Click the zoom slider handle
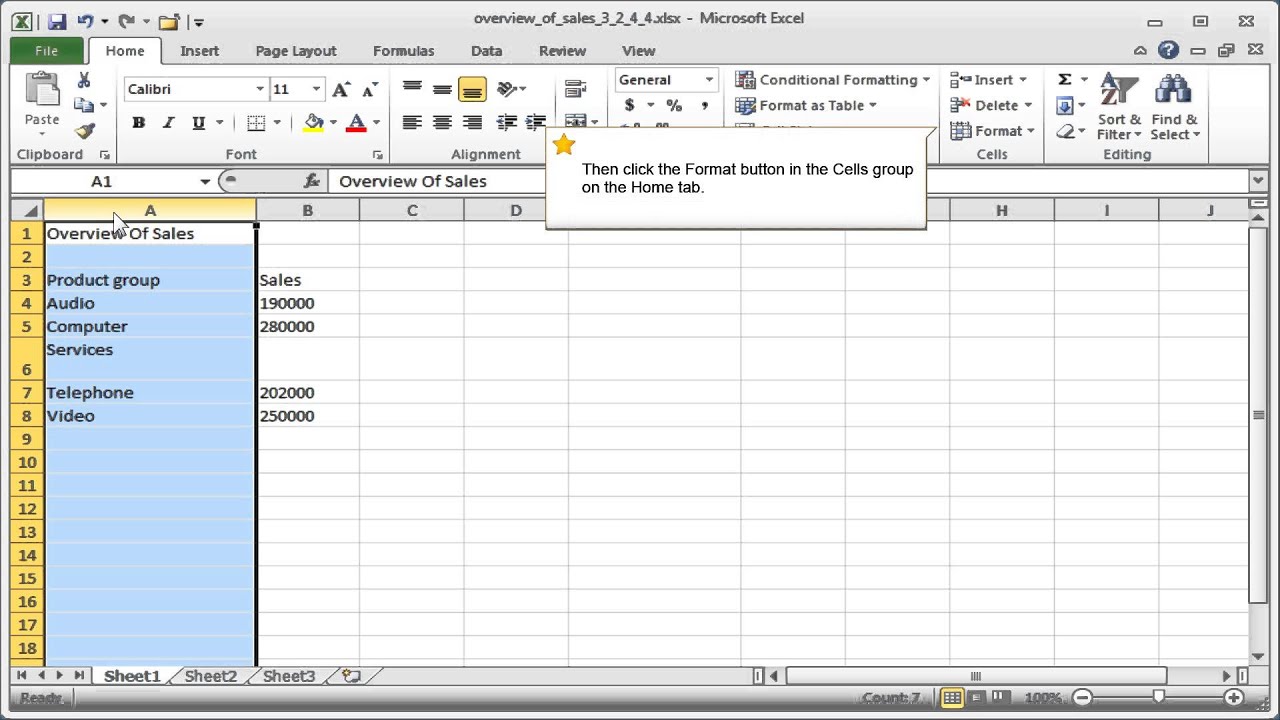This screenshot has width=1280, height=720. tap(1158, 697)
